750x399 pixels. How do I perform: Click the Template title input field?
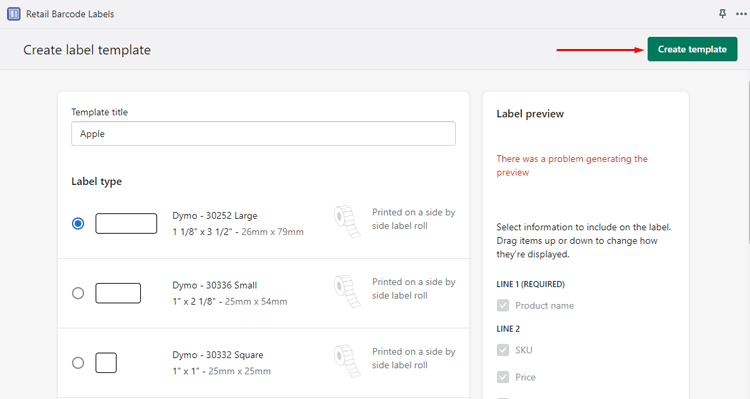pos(263,133)
